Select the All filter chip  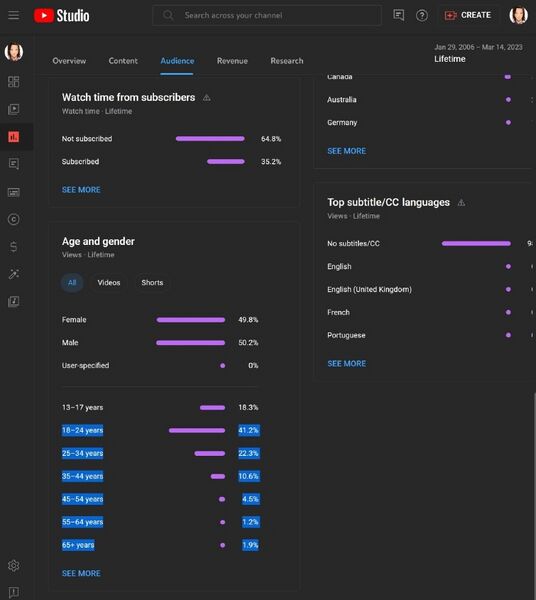point(72,283)
